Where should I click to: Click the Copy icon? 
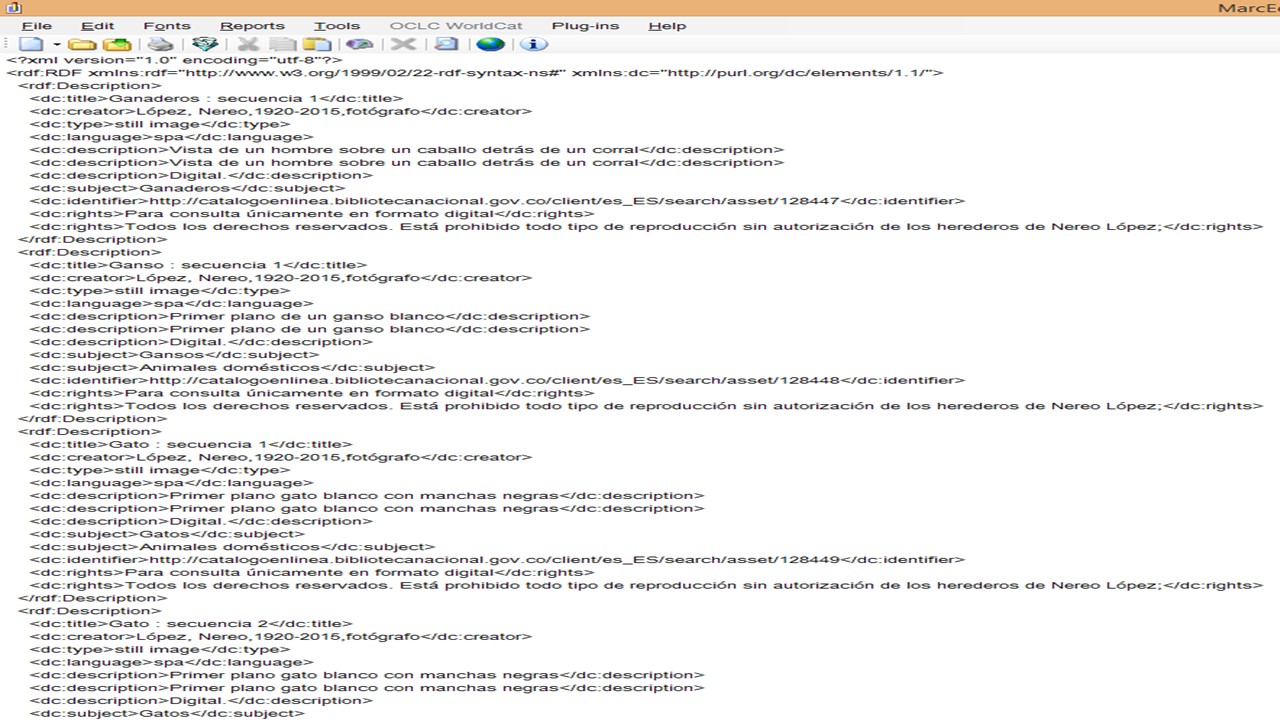pyautogui.click(x=283, y=44)
